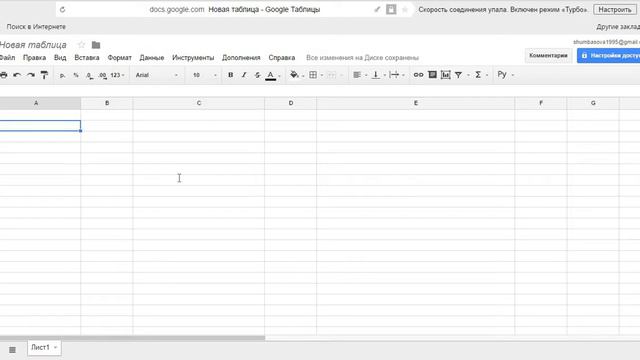Move document with the folder icon
Viewport: 640px width, 360px height.
[96, 45]
